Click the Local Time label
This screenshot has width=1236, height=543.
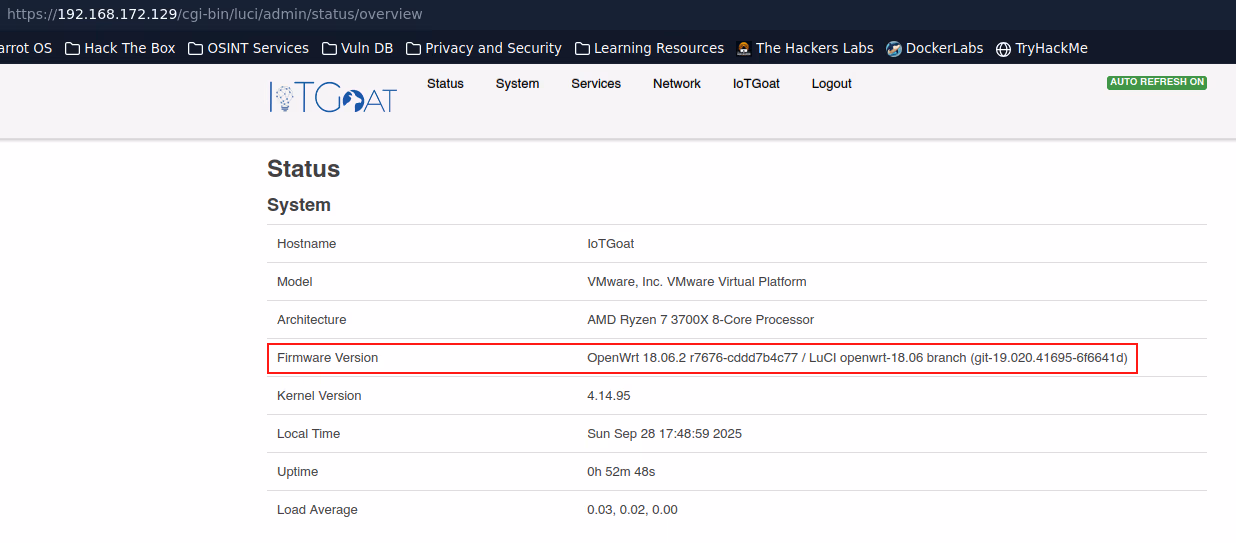point(308,434)
